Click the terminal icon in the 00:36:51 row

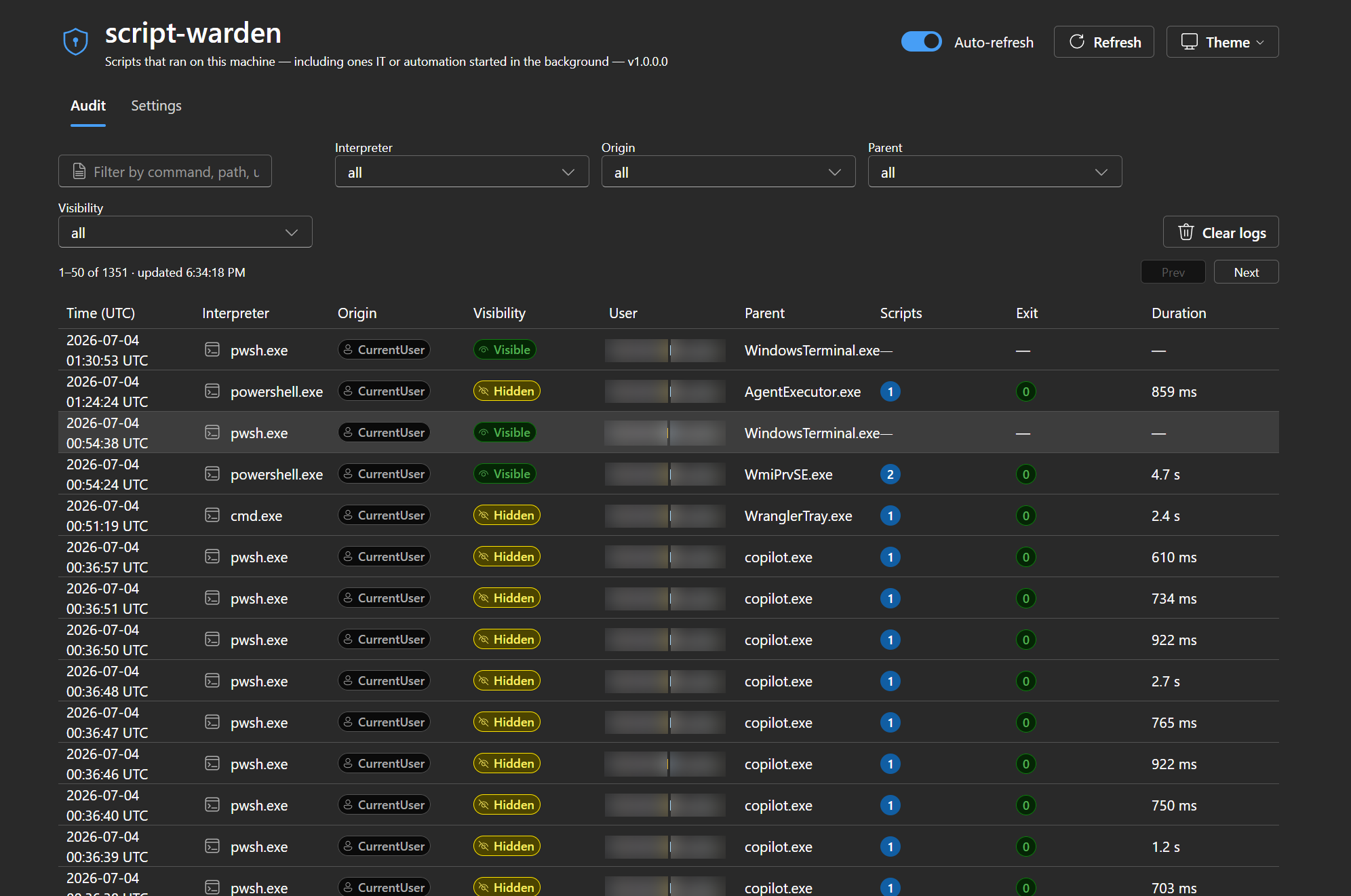[x=212, y=598]
